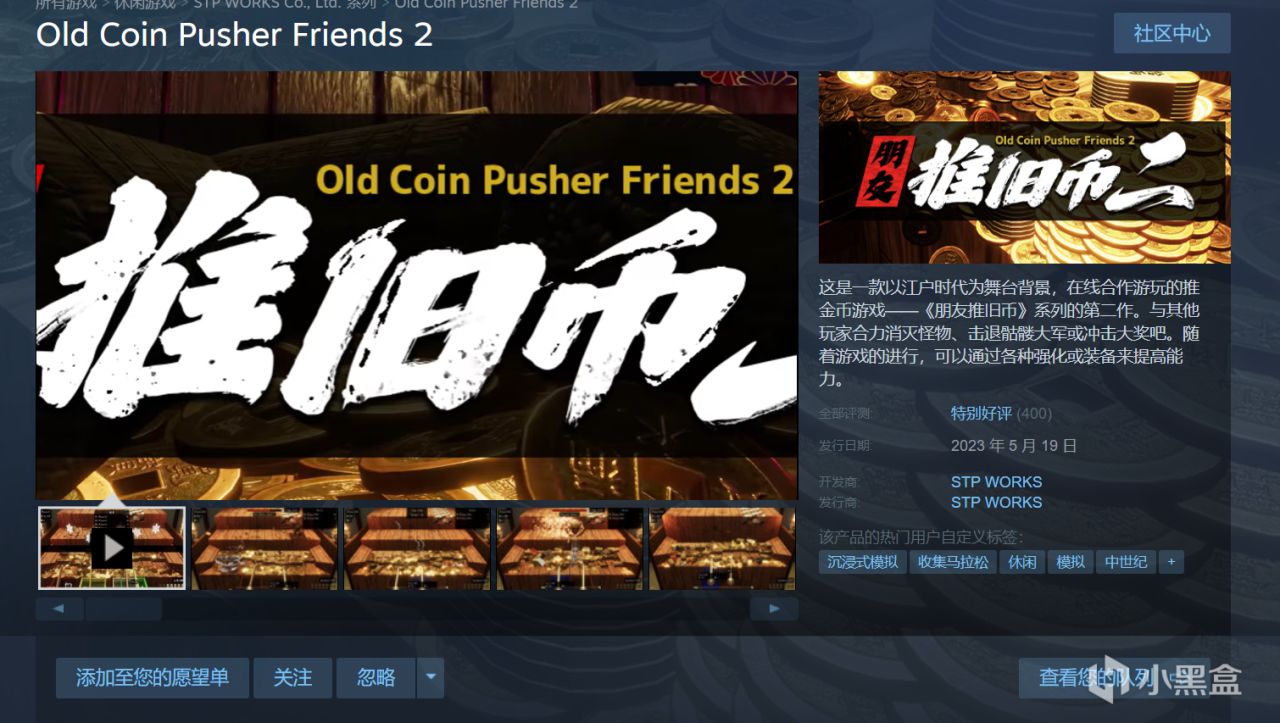Click the game header capsule image
The width and height of the screenshot is (1280, 723).
(1025, 167)
